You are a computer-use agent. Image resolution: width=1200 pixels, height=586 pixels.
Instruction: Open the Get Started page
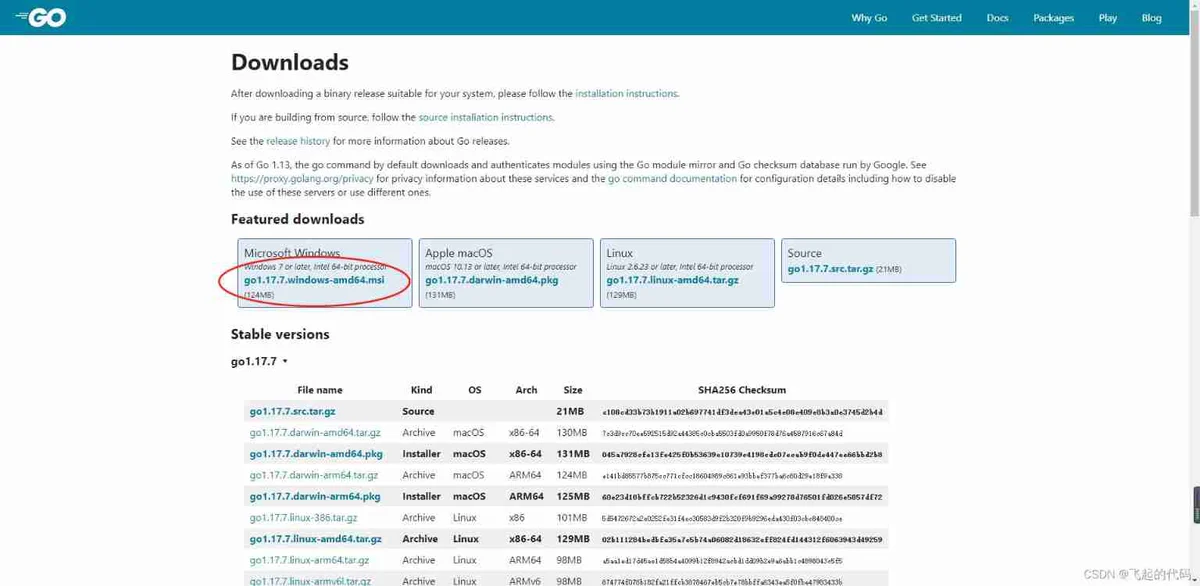pos(936,18)
